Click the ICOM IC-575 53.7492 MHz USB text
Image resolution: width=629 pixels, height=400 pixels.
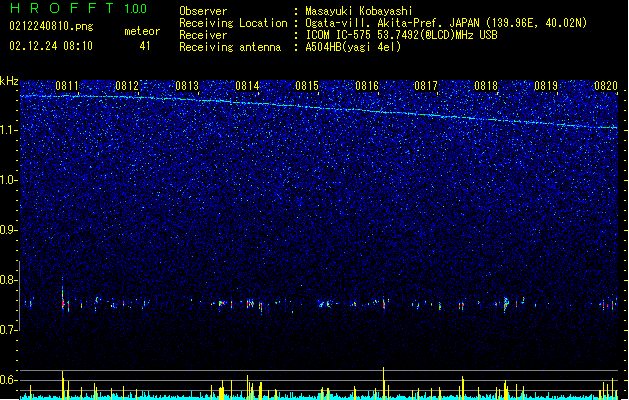(401, 35)
